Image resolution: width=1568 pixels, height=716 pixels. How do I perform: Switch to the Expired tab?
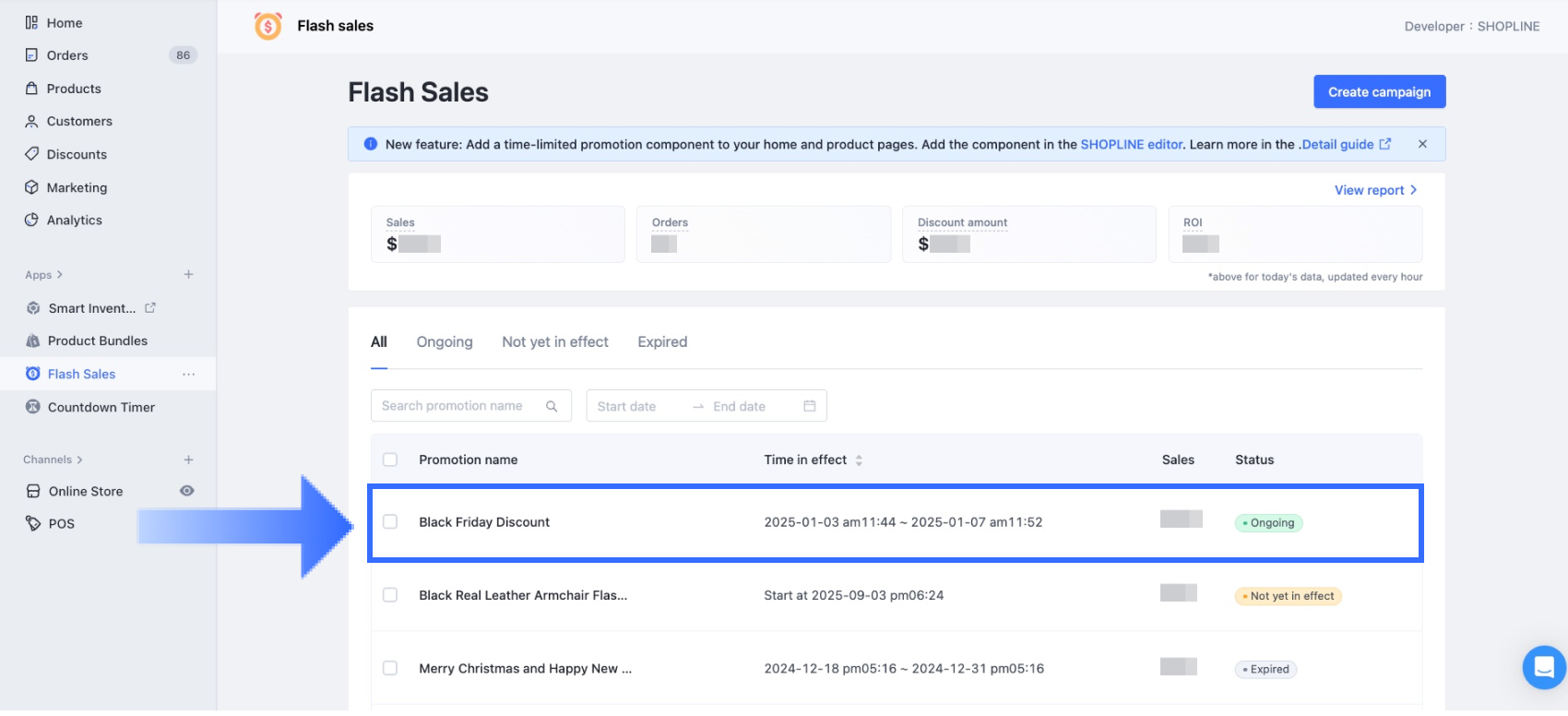click(x=662, y=342)
